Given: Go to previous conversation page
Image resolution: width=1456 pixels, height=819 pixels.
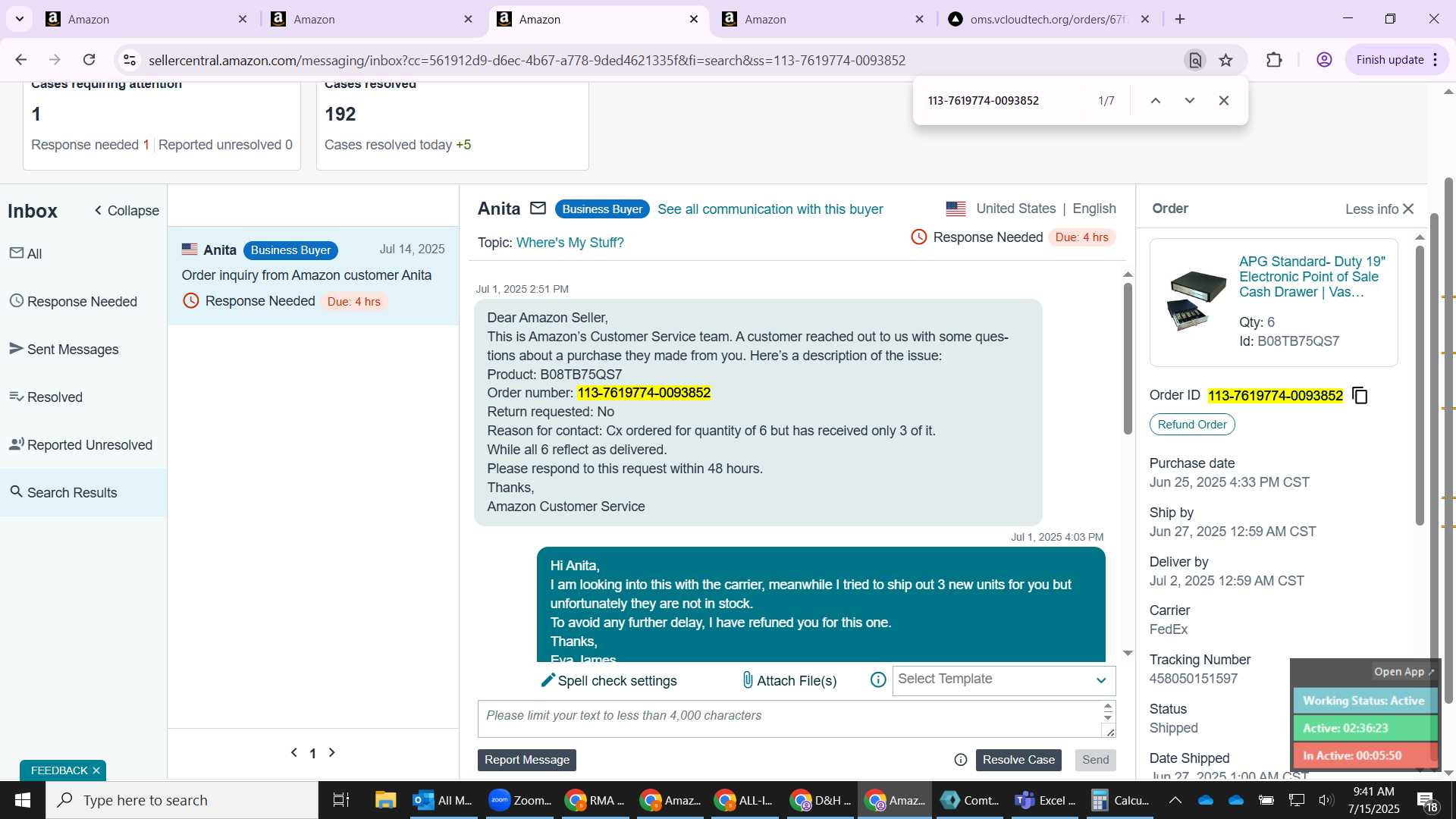Looking at the screenshot, I should (x=294, y=752).
